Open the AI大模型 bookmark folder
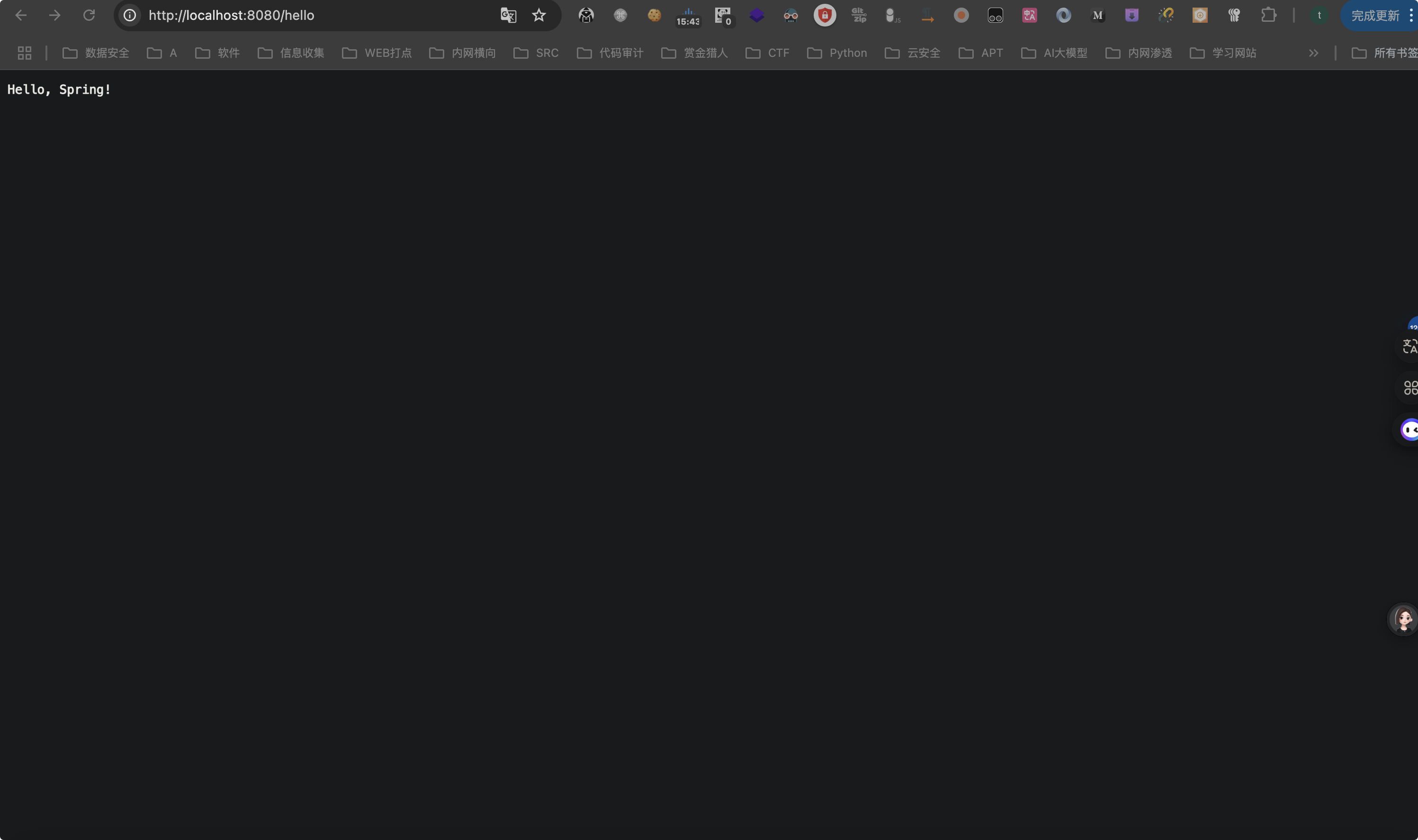This screenshot has width=1418, height=840. (x=1054, y=53)
